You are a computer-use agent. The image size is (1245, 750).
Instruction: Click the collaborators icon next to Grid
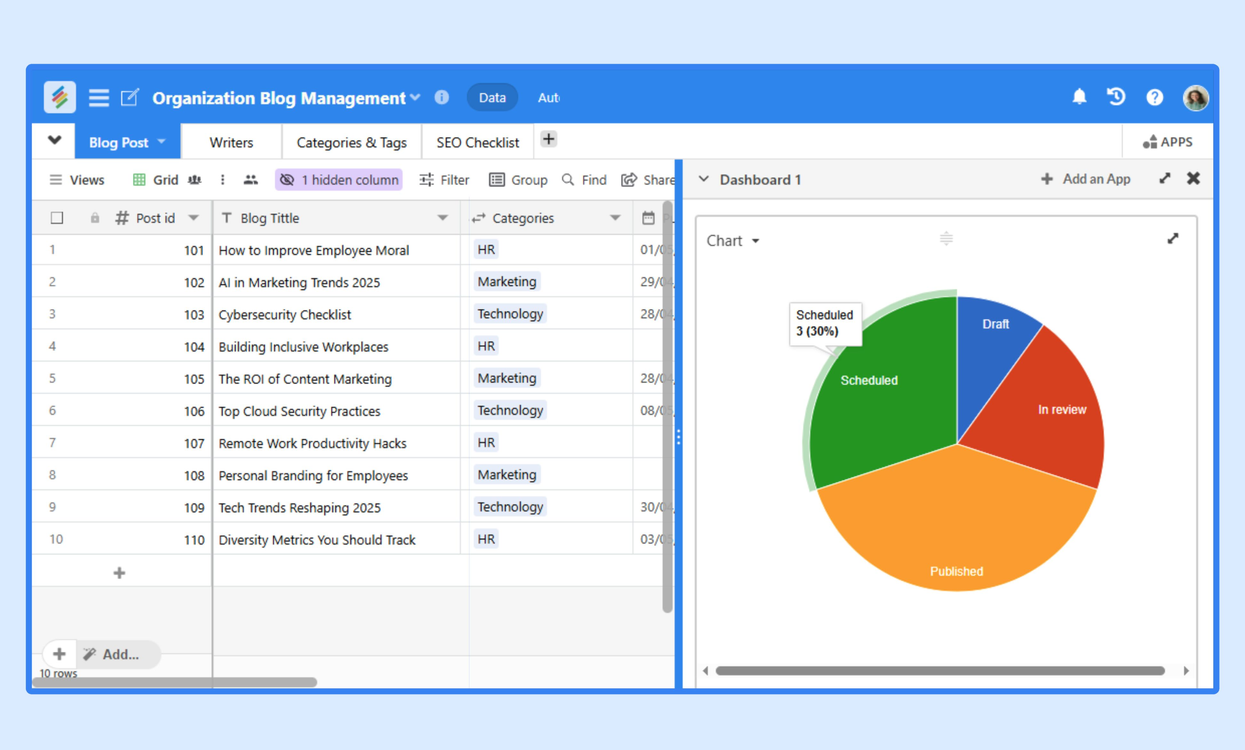pos(195,180)
